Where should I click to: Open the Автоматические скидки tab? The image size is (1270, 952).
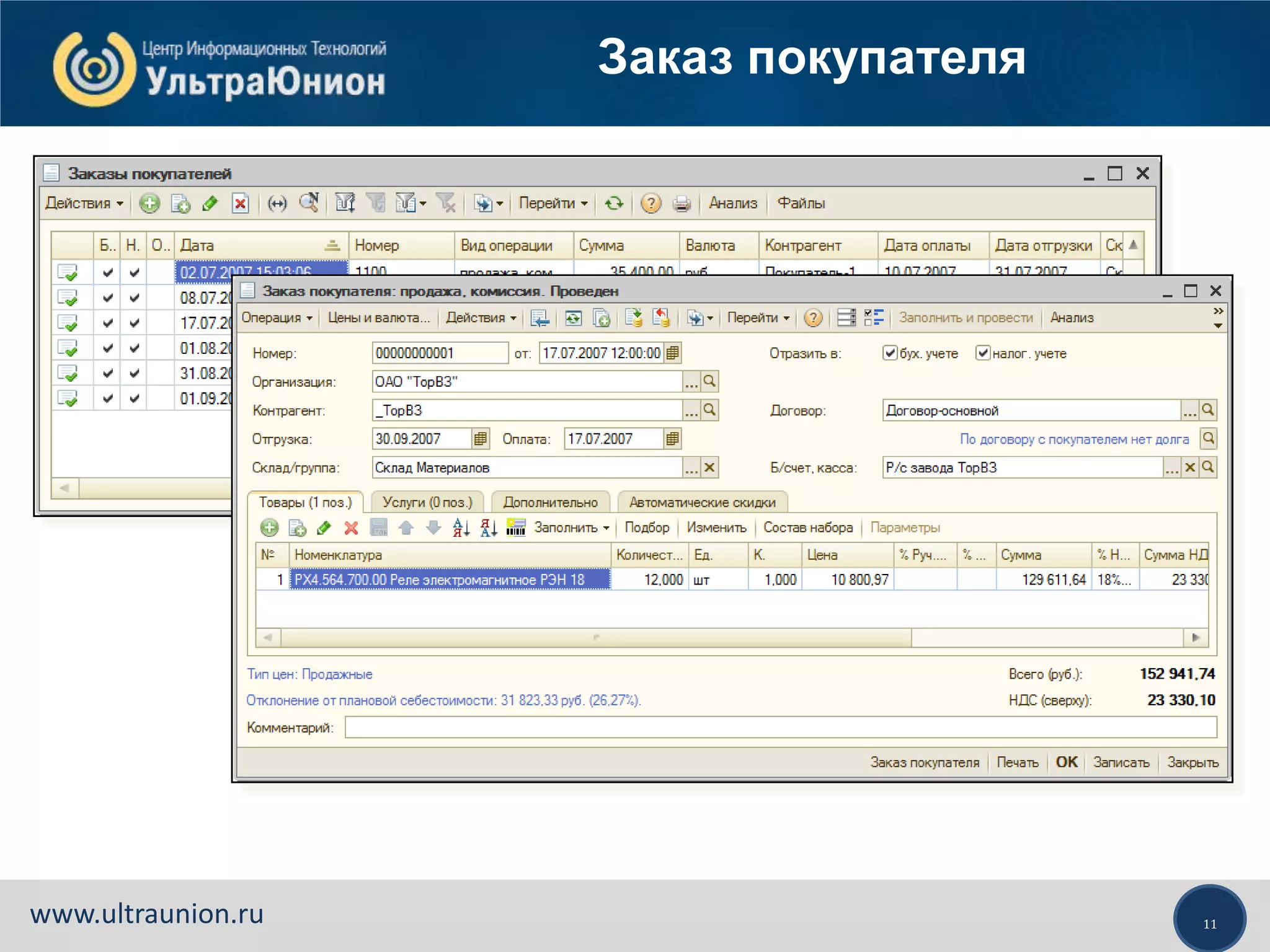pos(702,502)
